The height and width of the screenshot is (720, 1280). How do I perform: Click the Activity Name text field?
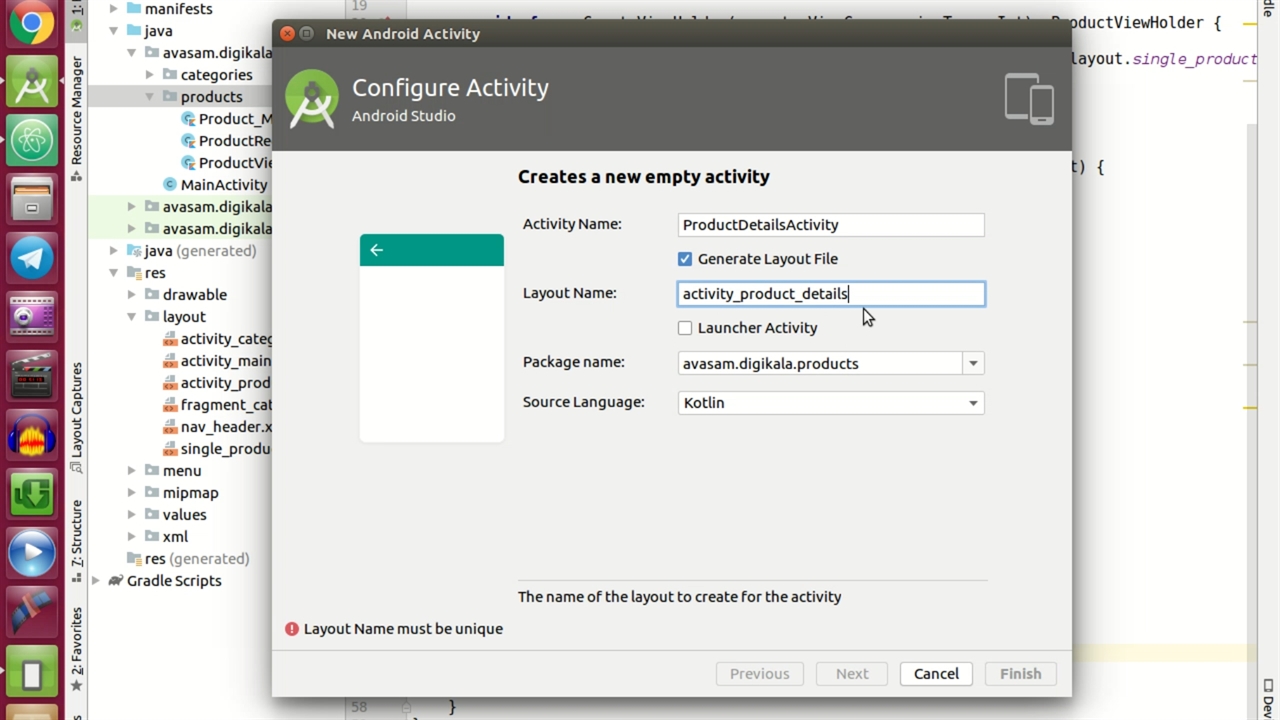(x=830, y=225)
